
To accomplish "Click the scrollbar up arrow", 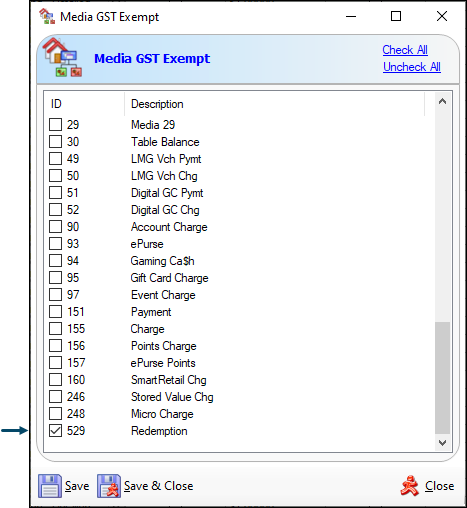I will (x=442, y=102).
